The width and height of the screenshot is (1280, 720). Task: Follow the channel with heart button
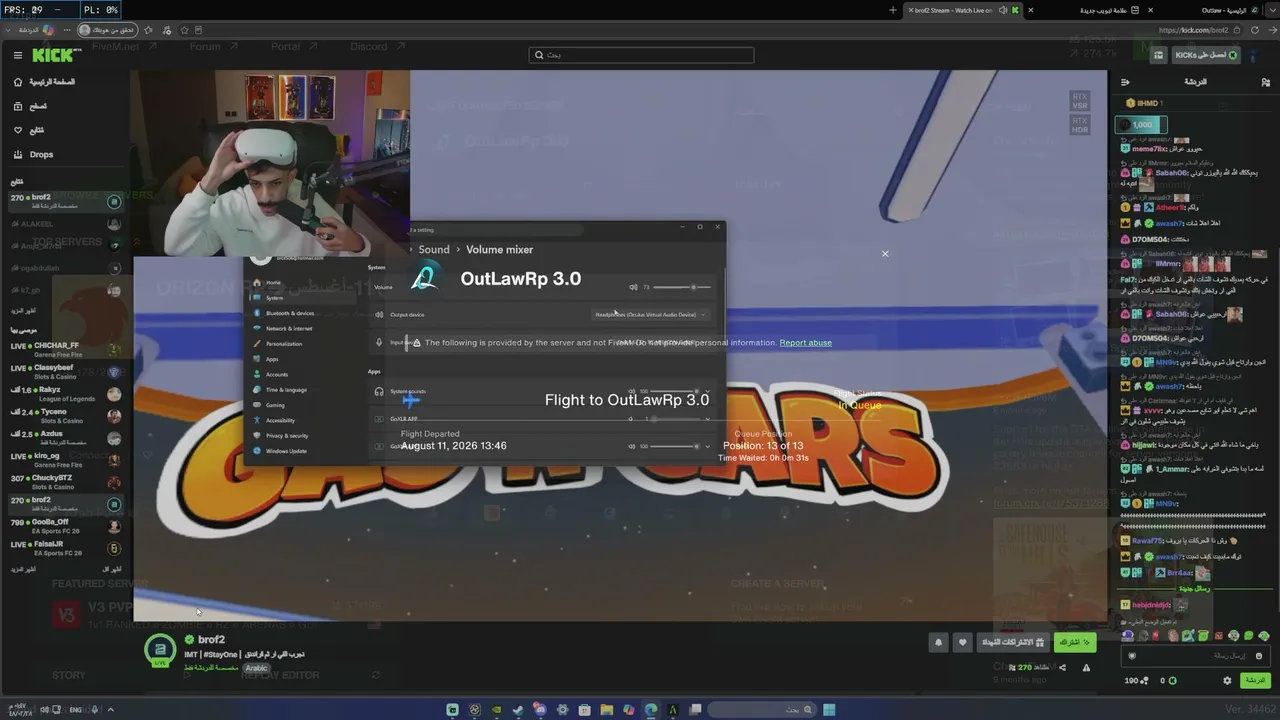pyautogui.click(x=963, y=642)
